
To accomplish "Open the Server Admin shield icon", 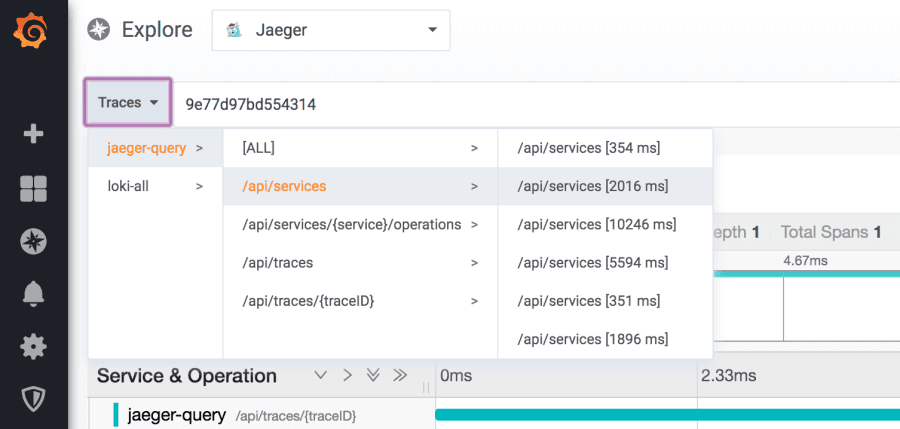I will [x=33, y=399].
